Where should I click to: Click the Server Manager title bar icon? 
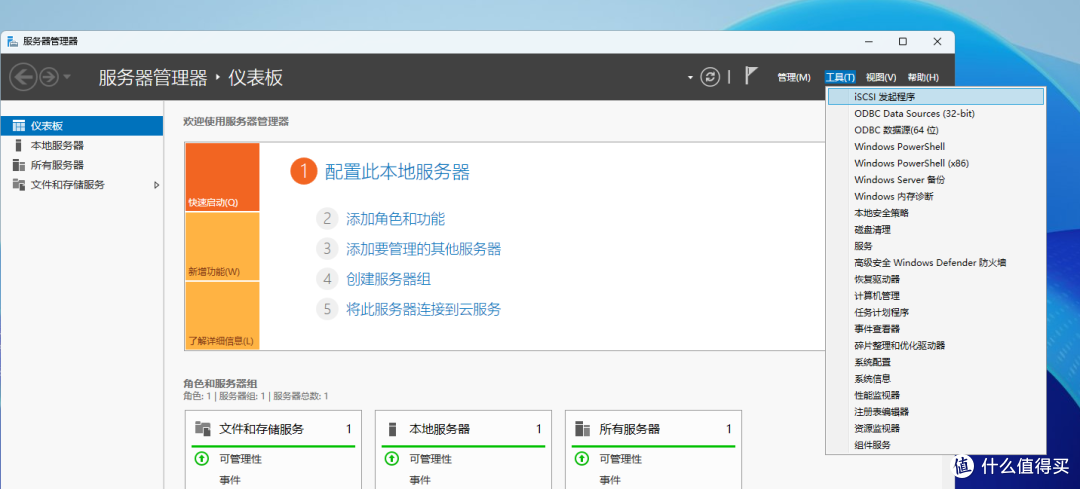(x=12, y=41)
